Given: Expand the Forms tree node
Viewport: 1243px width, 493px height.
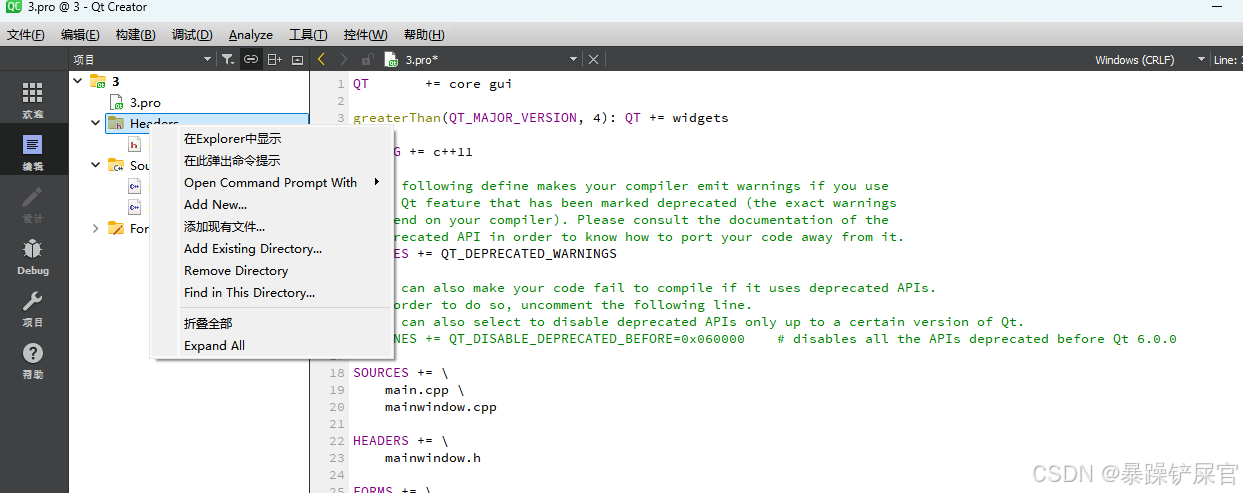Looking at the screenshot, I should (x=96, y=228).
